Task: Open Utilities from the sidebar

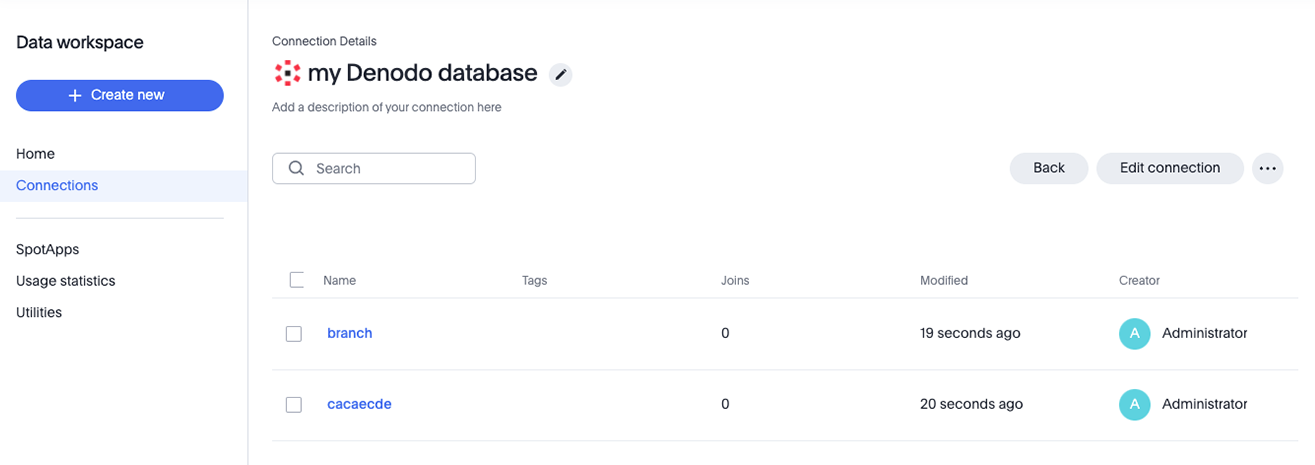Action: coord(39,313)
